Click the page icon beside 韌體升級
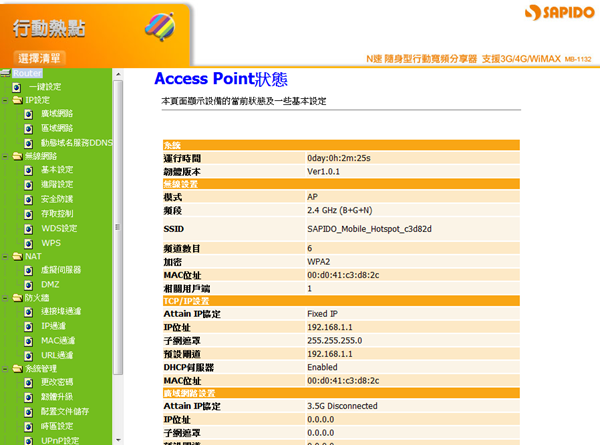 (x=28, y=397)
